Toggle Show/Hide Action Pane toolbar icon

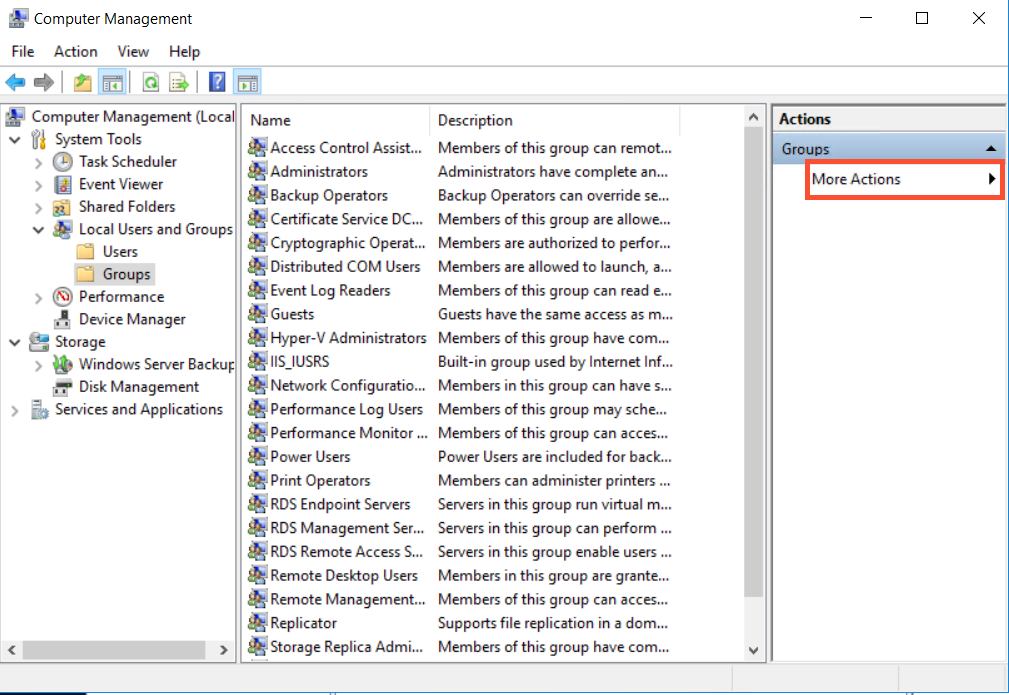247,82
